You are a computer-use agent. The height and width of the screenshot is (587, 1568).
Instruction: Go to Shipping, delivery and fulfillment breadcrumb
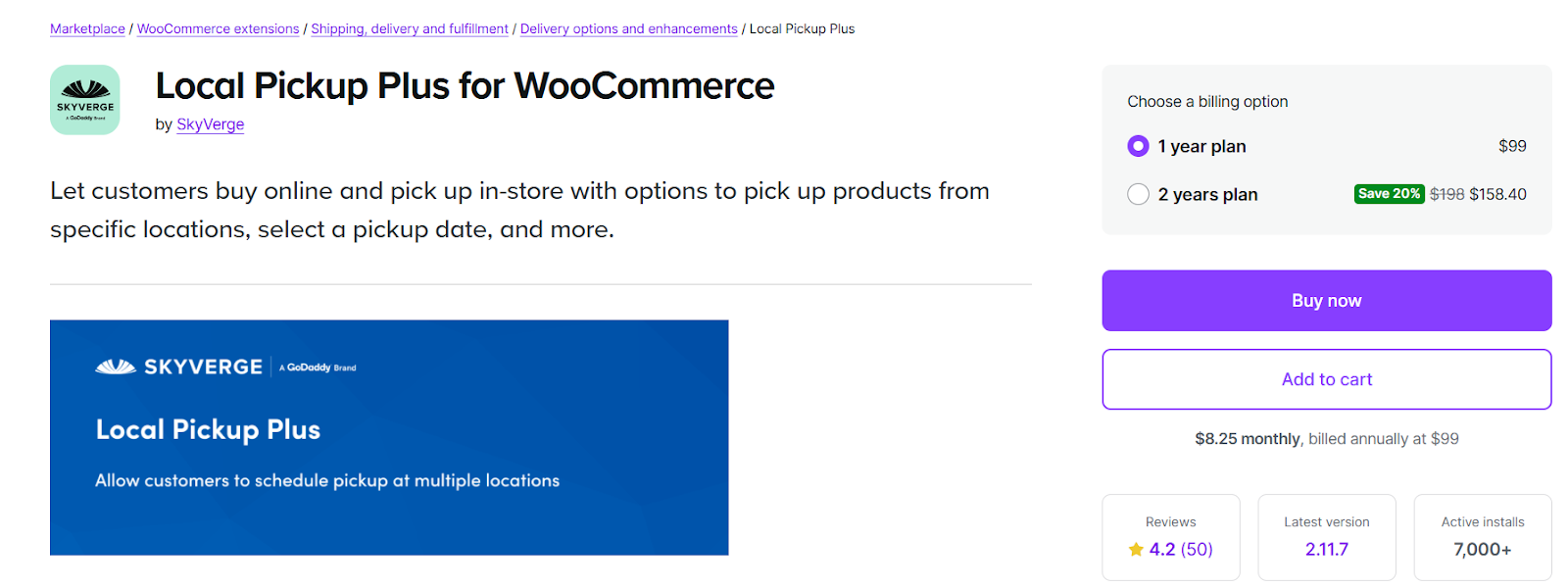click(410, 29)
